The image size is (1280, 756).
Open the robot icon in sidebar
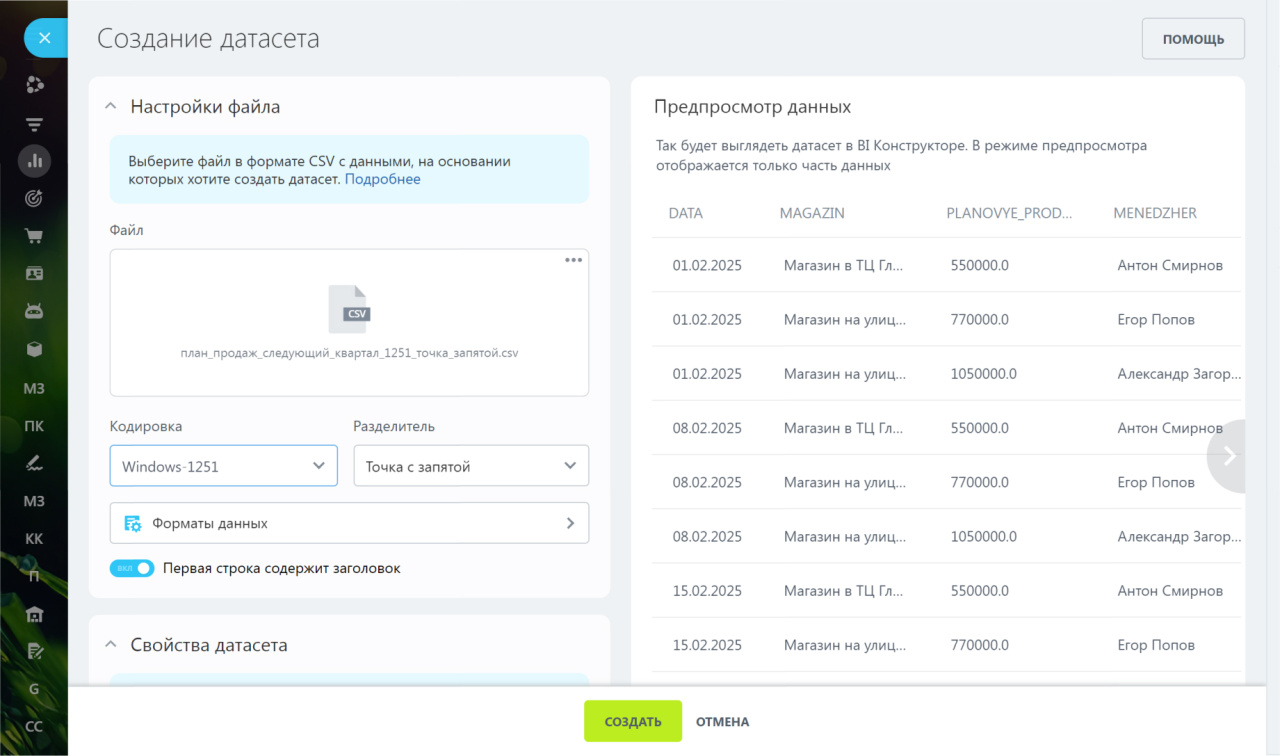tap(34, 311)
